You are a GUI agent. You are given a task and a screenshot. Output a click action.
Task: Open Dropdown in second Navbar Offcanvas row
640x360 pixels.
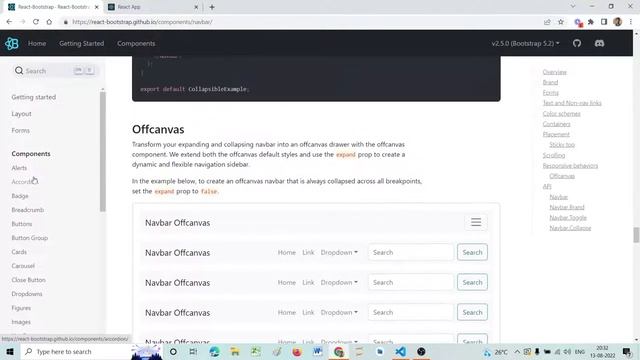339,252
